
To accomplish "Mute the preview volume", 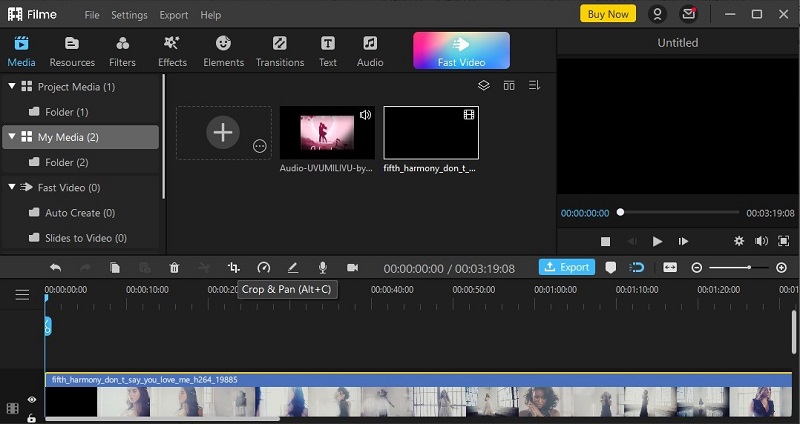I will pos(761,241).
